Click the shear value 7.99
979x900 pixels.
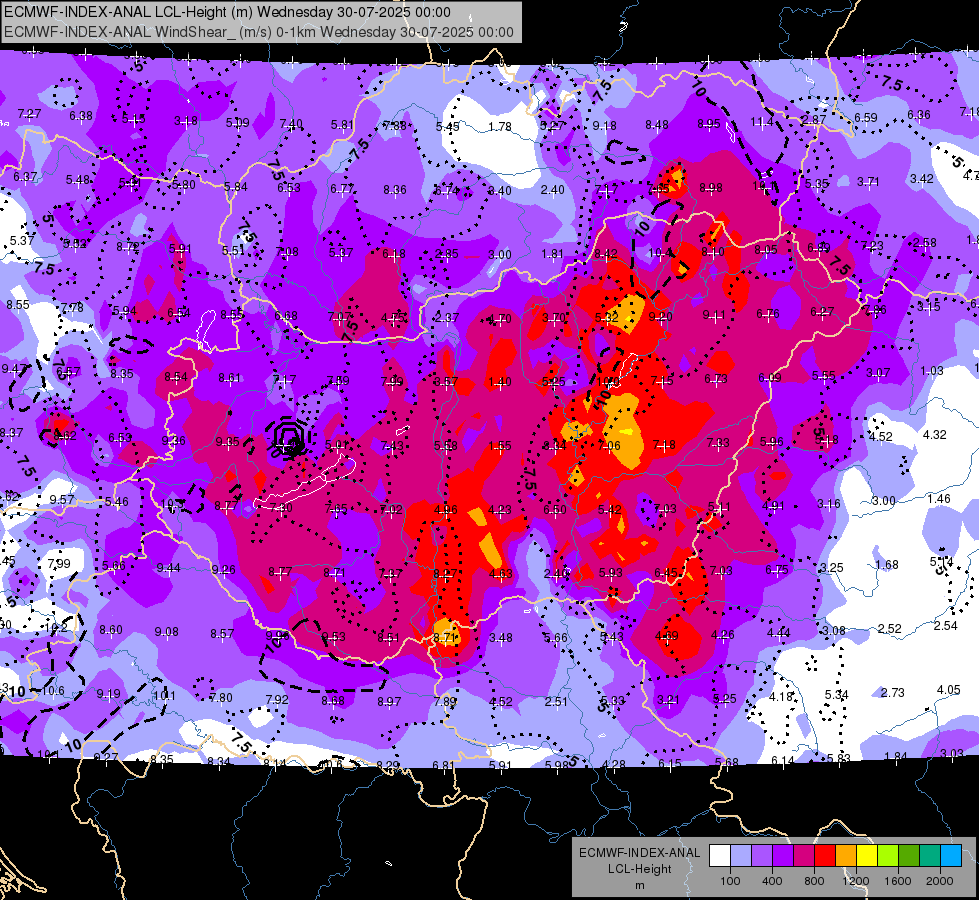(x=59, y=563)
